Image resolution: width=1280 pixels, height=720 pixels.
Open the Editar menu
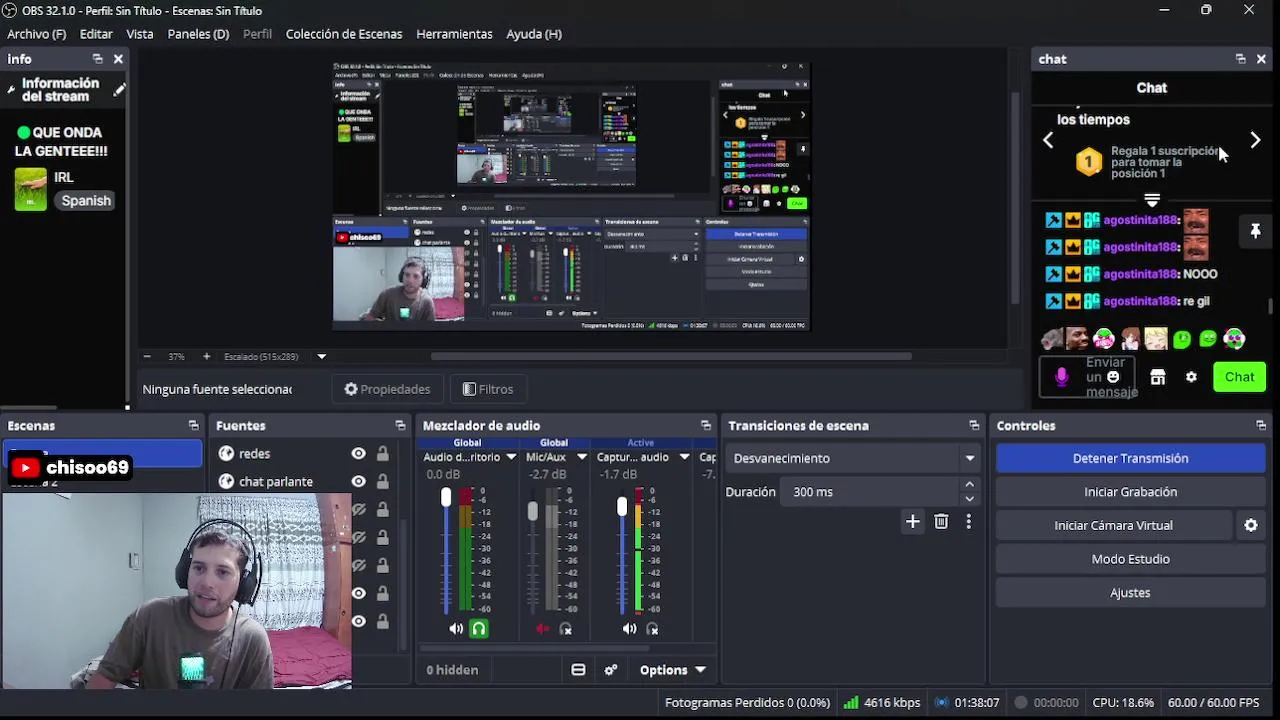tap(96, 34)
